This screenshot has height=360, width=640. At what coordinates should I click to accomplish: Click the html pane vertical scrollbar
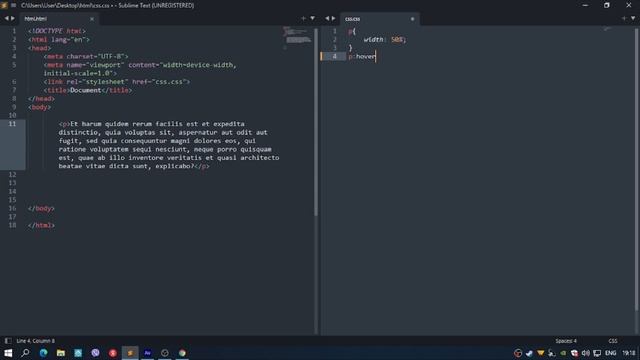click(316, 122)
